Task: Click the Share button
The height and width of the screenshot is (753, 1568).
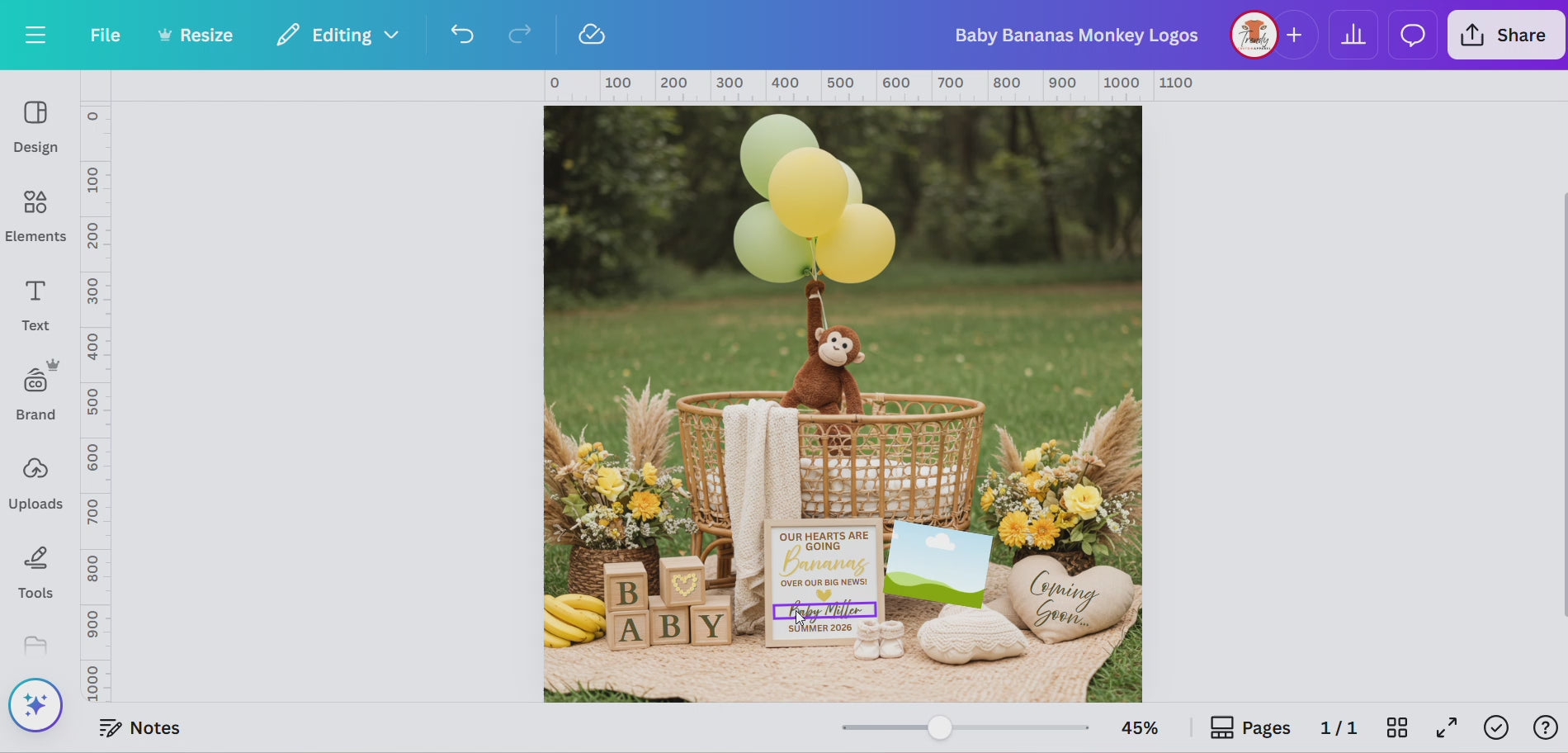Action: (x=1504, y=35)
